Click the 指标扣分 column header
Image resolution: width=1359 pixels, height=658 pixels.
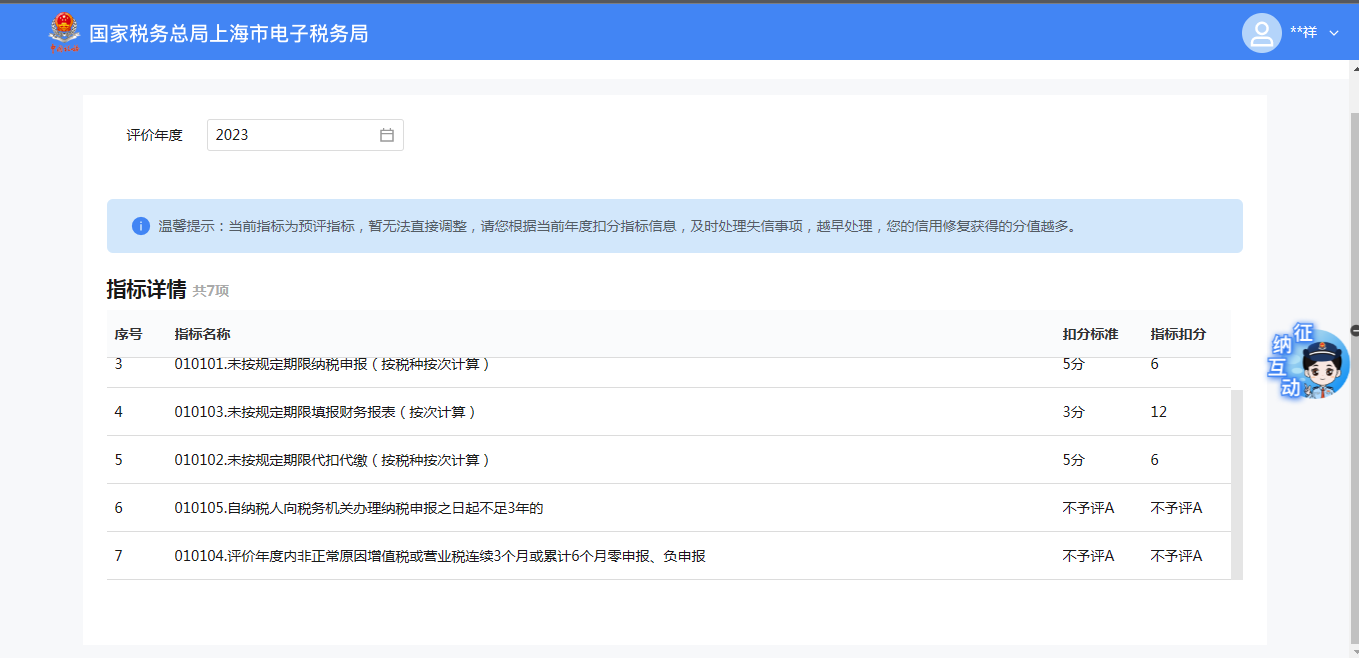pos(1178,334)
